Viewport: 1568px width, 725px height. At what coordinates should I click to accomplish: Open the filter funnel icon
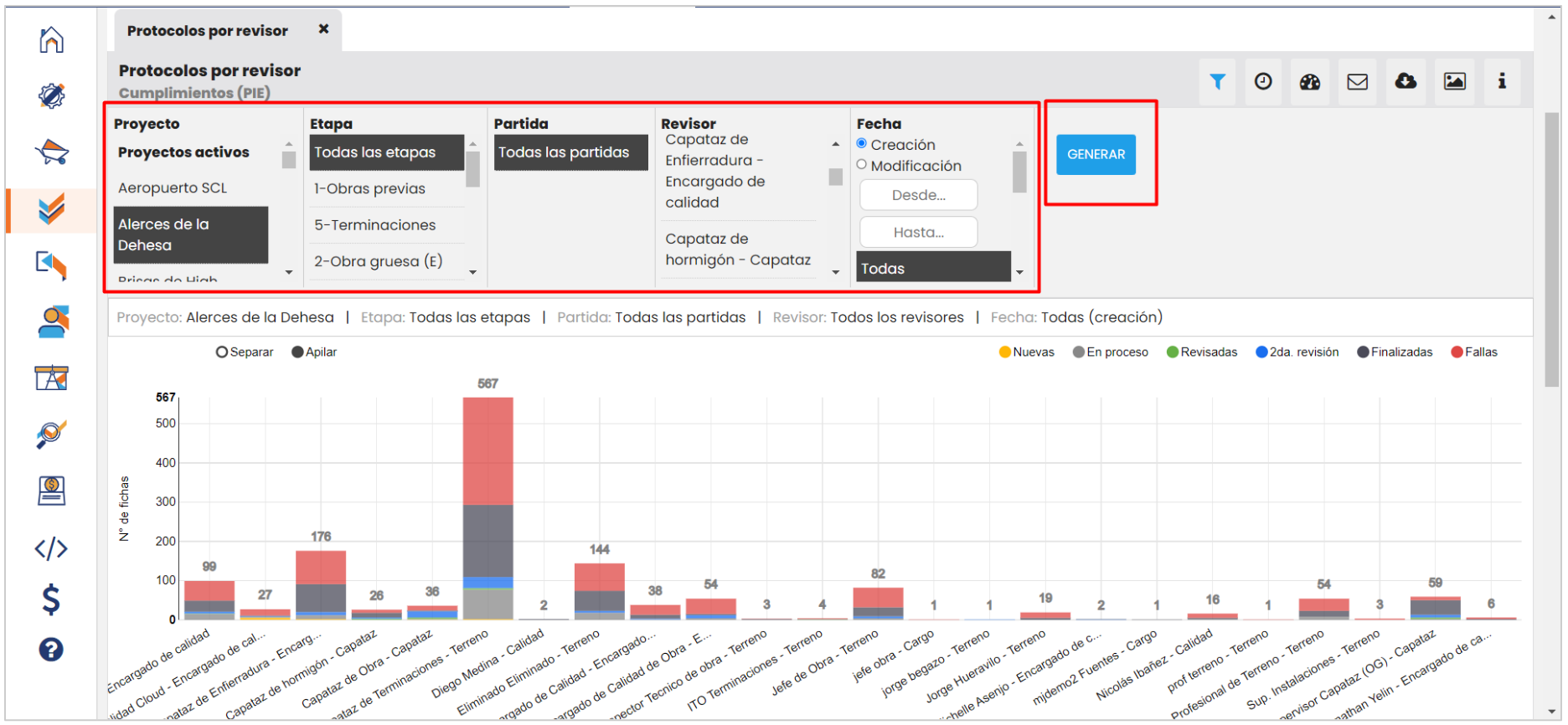coord(1217,81)
